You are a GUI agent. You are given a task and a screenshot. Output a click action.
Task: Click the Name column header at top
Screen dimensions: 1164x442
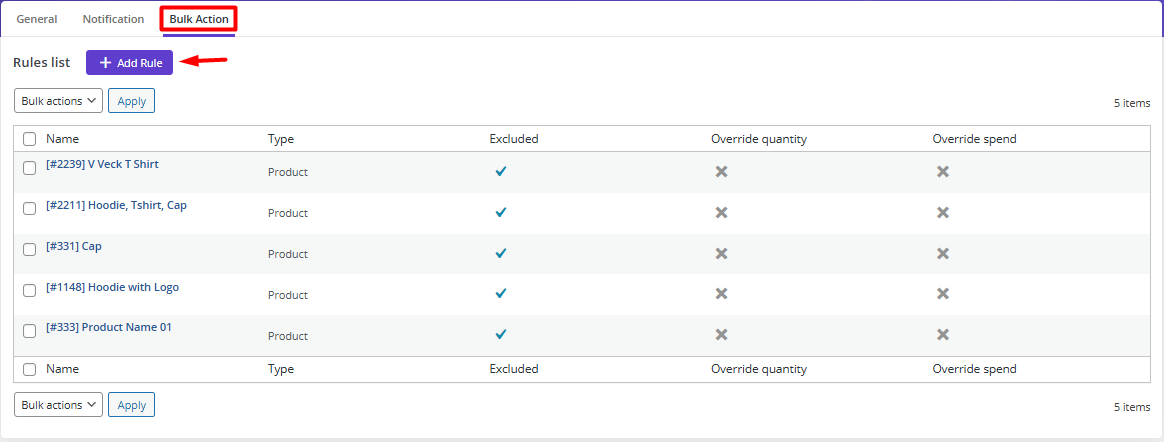(62, 139)
